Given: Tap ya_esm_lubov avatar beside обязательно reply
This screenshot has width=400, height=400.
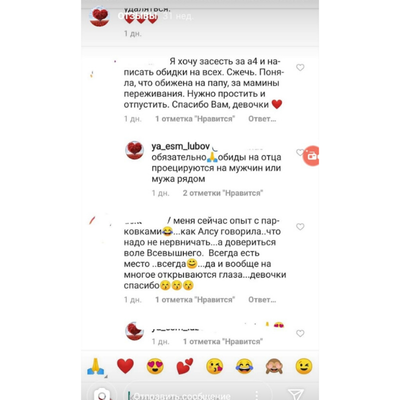Looking at the screenshot, I should tap(135, 150).
